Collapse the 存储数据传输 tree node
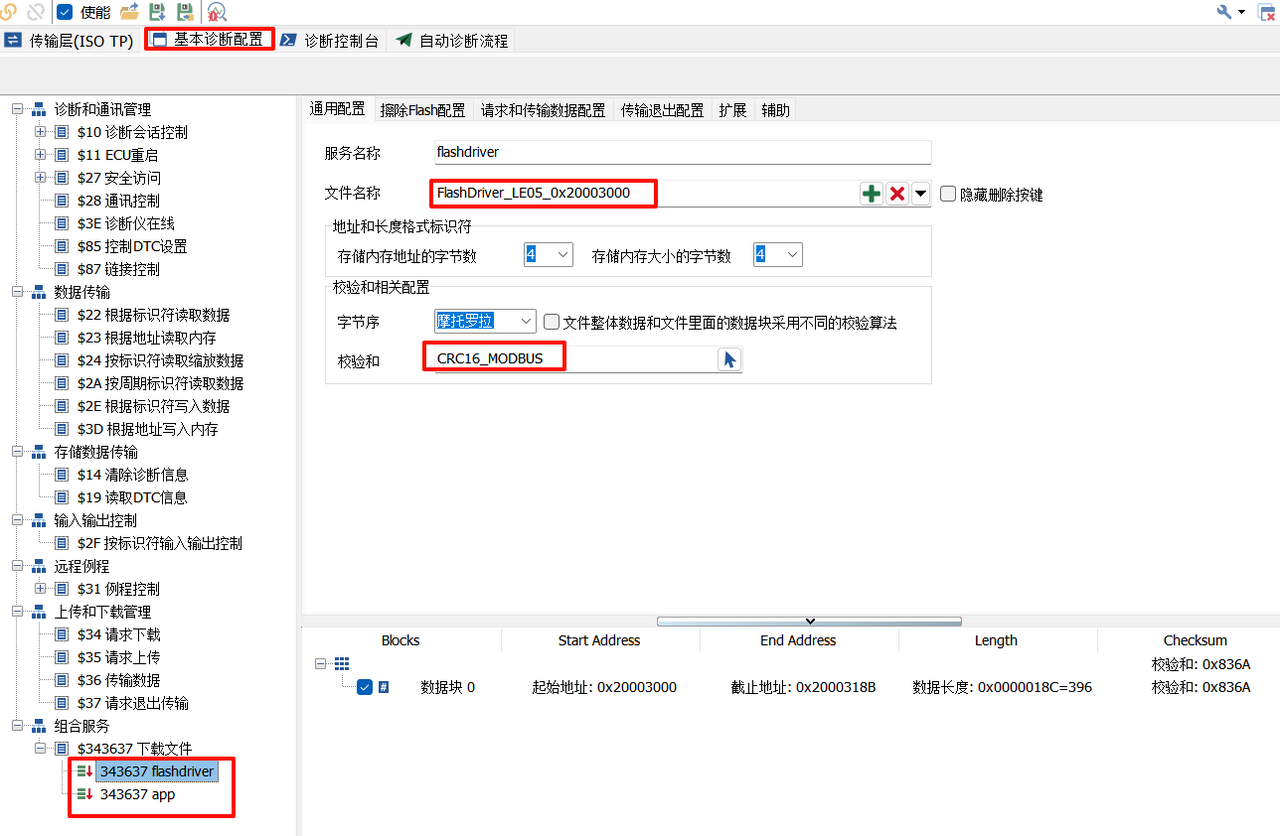 [x=17, y=452]
